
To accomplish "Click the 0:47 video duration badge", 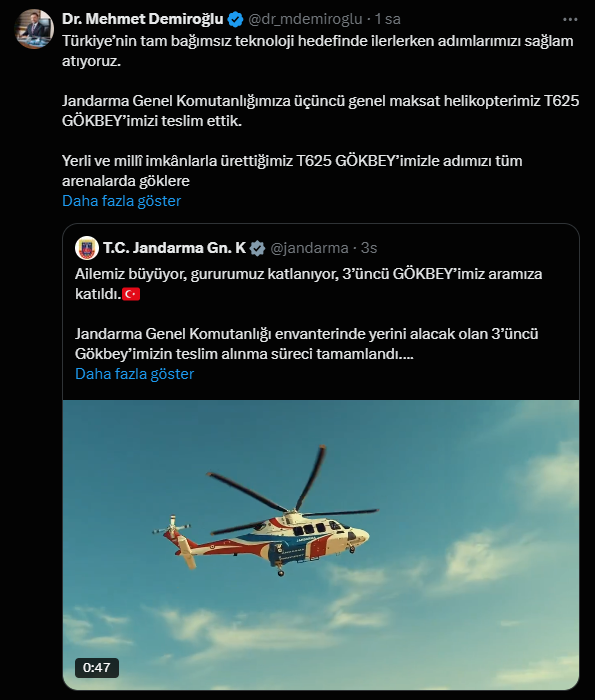I will click(97, 667).
